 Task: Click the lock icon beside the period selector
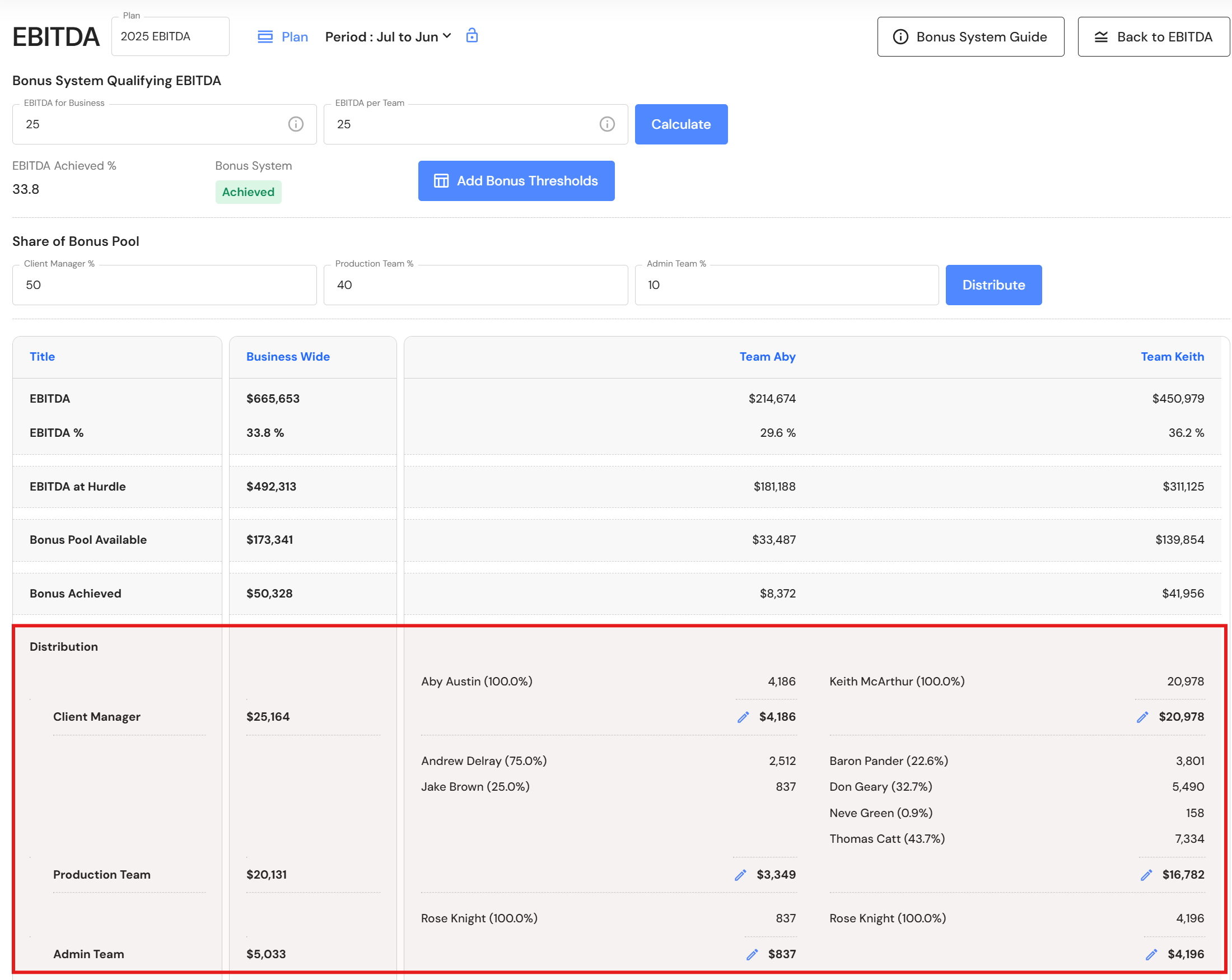coord(472,35)
